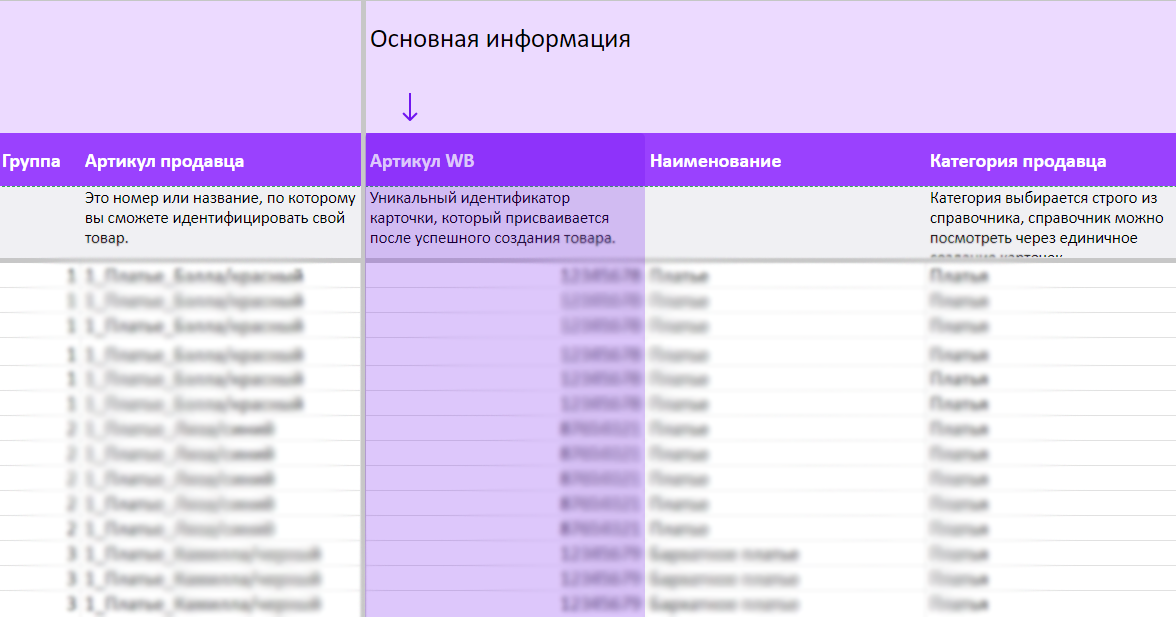Click first data row's 'Артикул продавца' cell

tap(220, 274)
